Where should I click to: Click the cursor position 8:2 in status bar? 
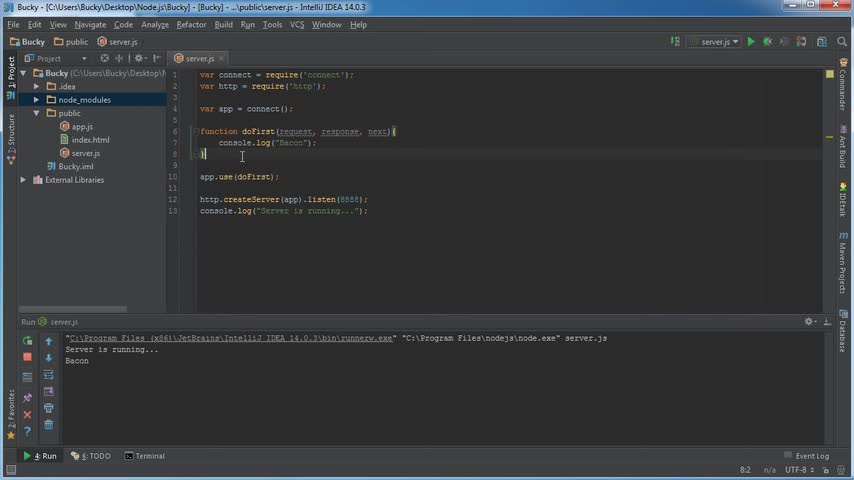pos(745,470)
